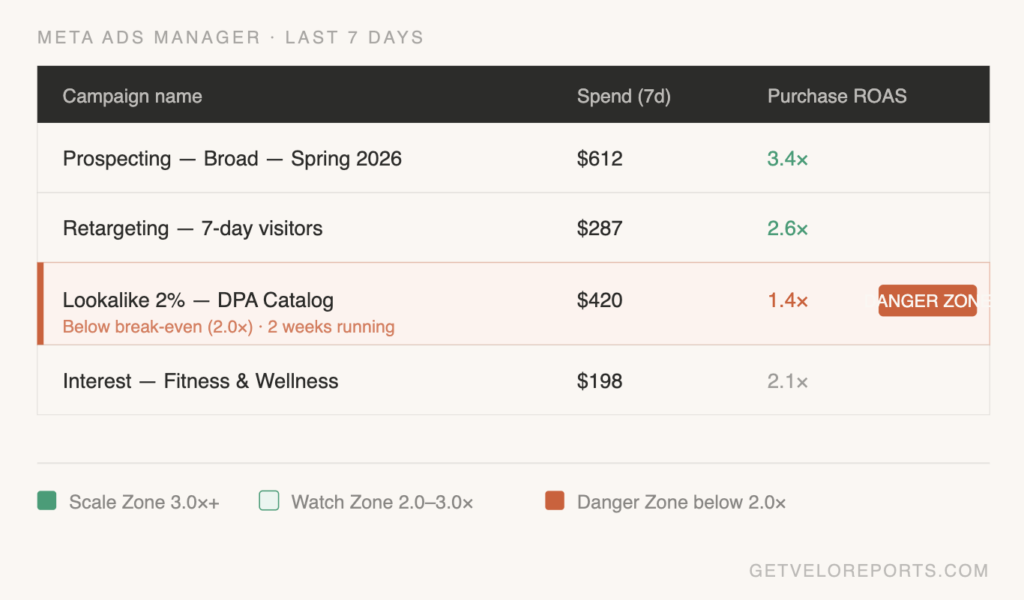Click the DANGER ZONE badge

(927, 301)
